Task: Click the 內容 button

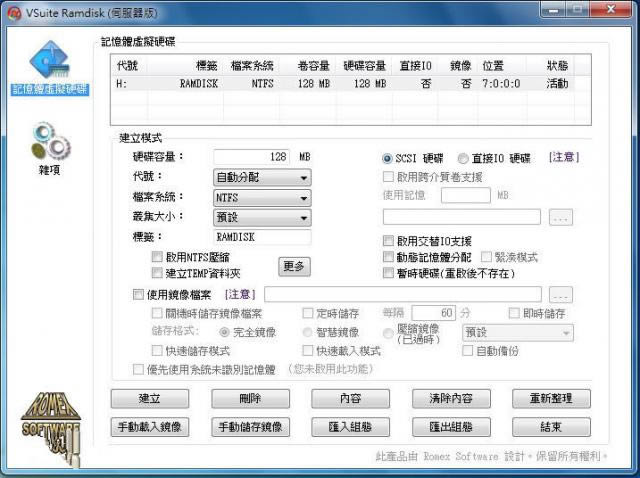Action: coord(350,398)
